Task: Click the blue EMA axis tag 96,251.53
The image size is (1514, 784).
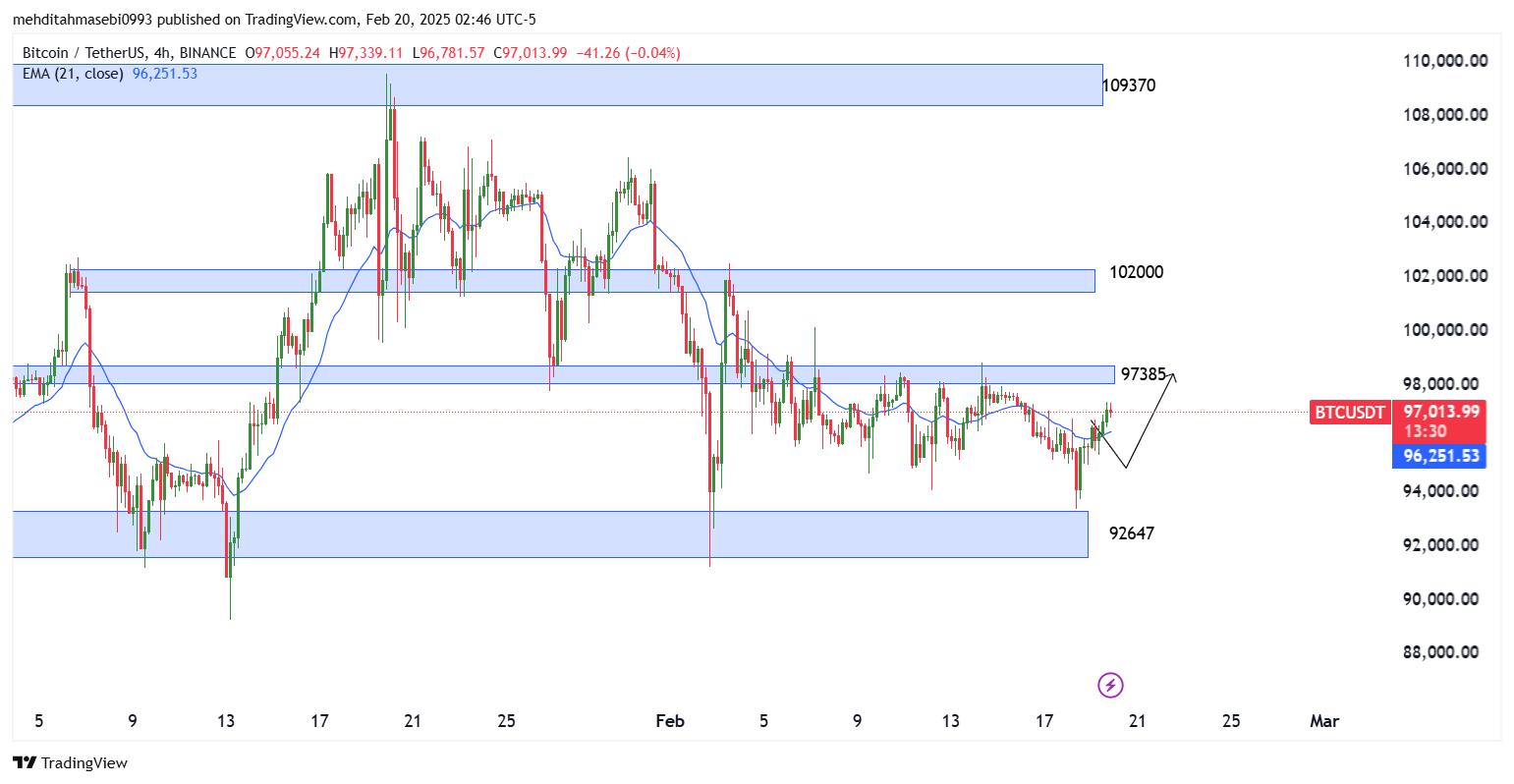Action: point(1439,456)
